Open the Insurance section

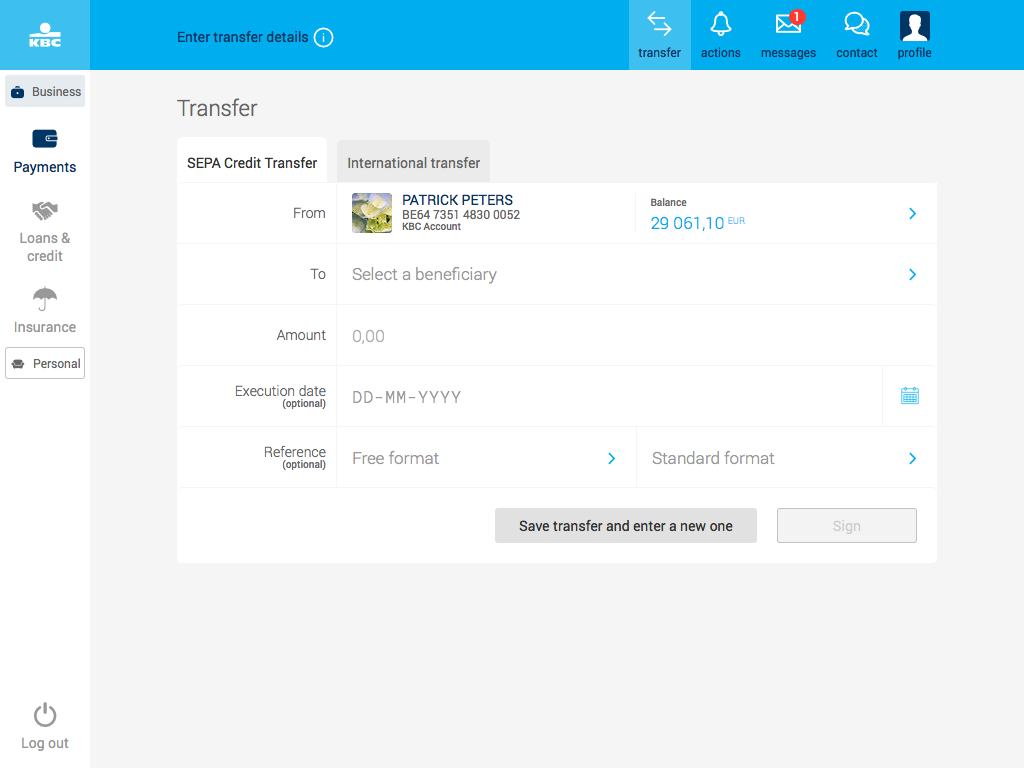click(44, 308)
